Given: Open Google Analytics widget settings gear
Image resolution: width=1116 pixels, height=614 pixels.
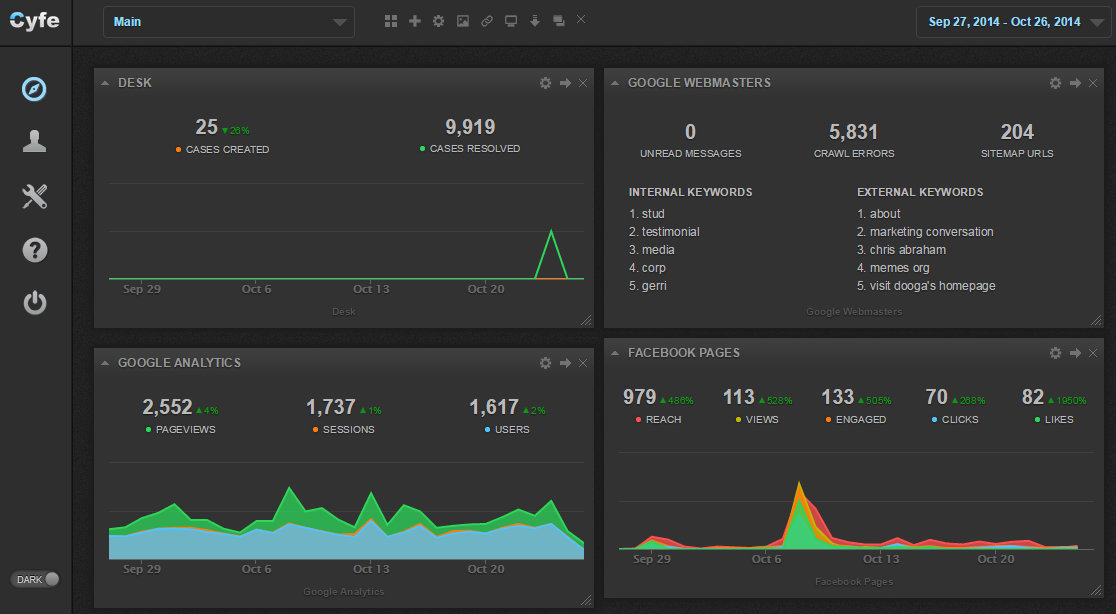Looking at the screenshot, I should 545,363.
